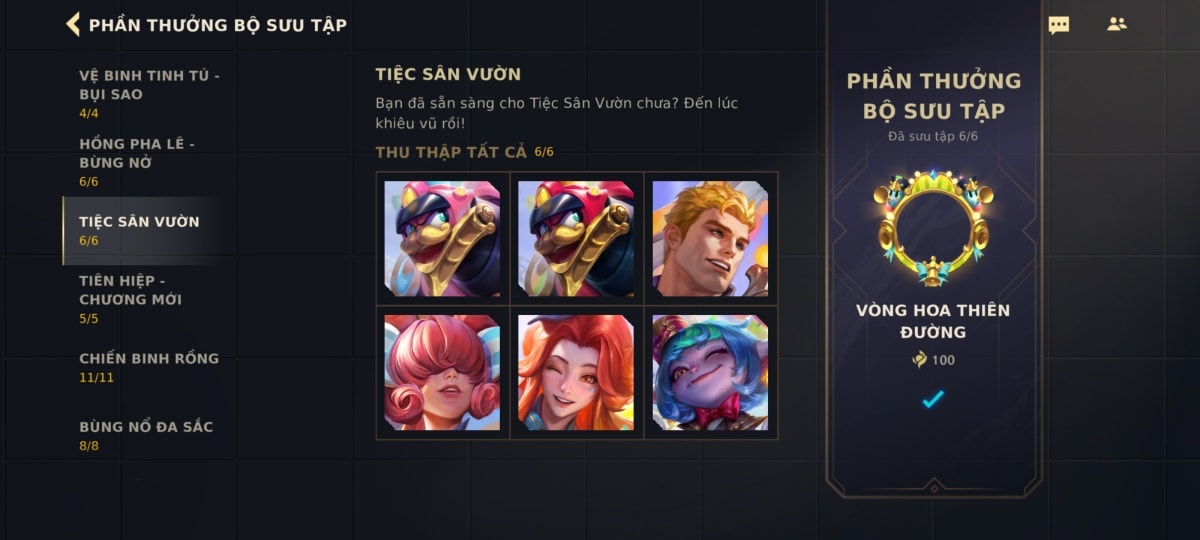Image resolution: width=1200 pixels, height=540 pixels.
Task: Select the pink-hooded bird skin portrait
Action: (x=442, y=239)
